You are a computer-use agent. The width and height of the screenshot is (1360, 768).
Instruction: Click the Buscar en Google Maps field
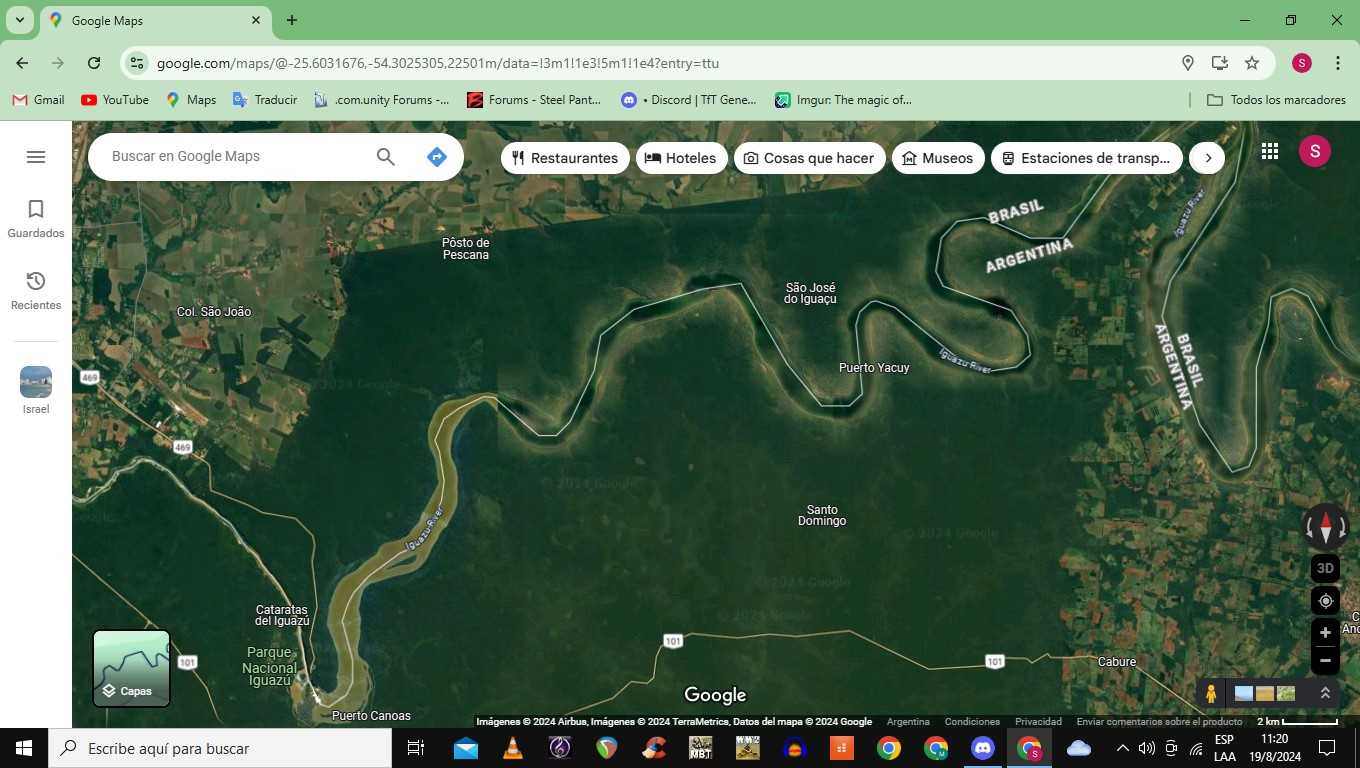coord(236,157)
